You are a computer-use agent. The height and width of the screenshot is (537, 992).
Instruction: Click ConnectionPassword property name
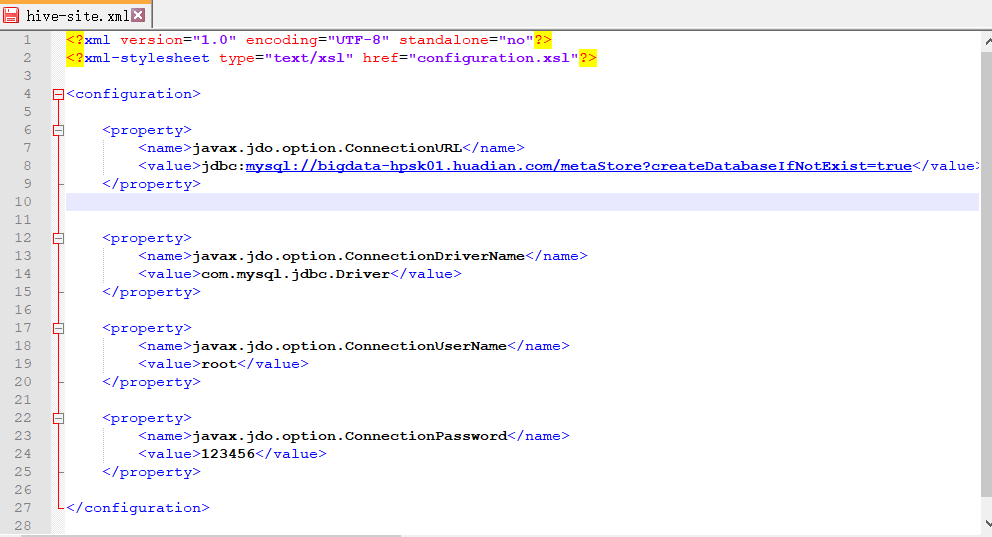tap(350, 436)
